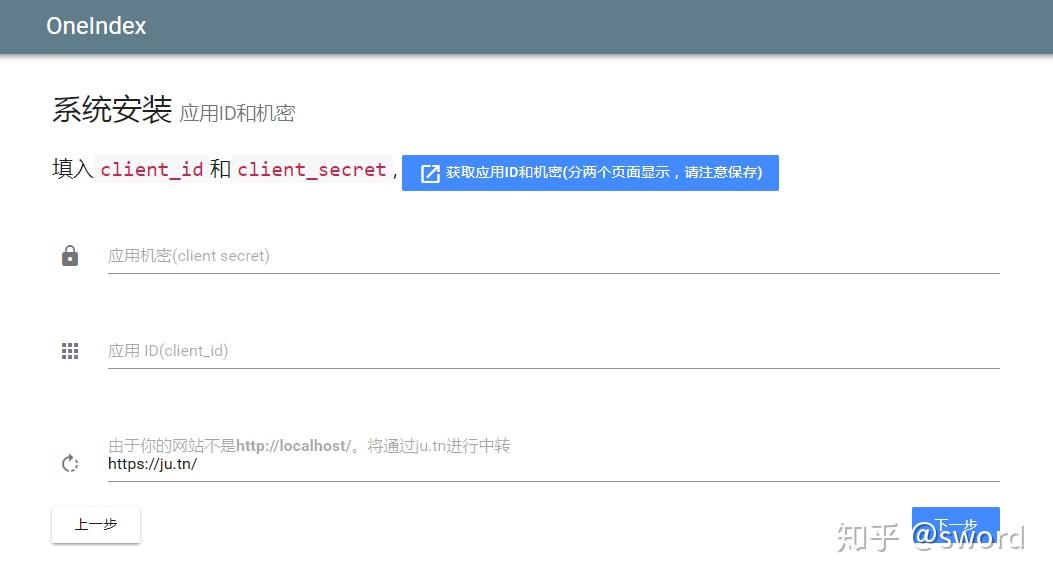The height and width of the screenshot is (580, 1053).
Task: Click the grid icon next to client_id field
Action: point(69,350)
